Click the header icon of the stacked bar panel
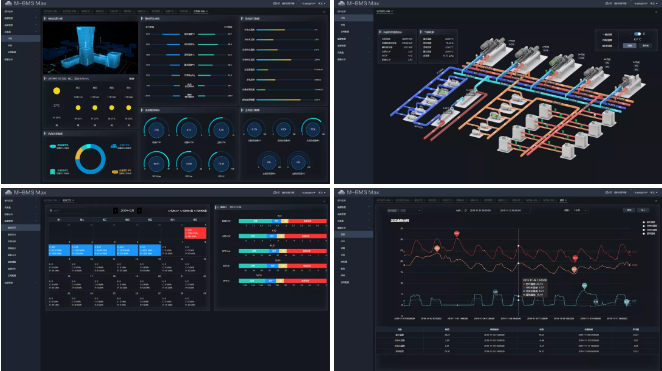This screenshot has width=662, height=371. pyautogui.click(x=217, y=207)
